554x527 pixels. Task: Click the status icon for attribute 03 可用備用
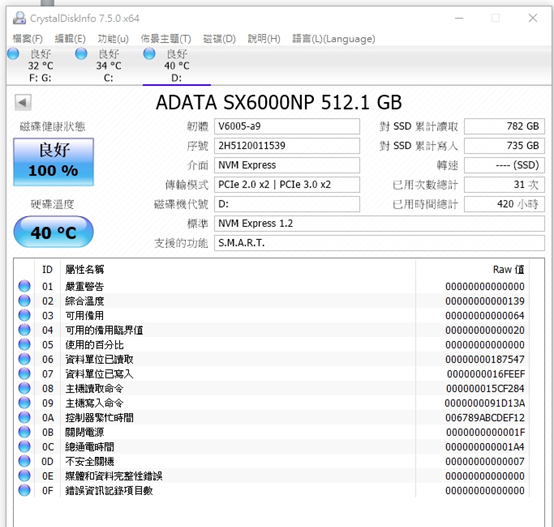click(x=24, y=315)
